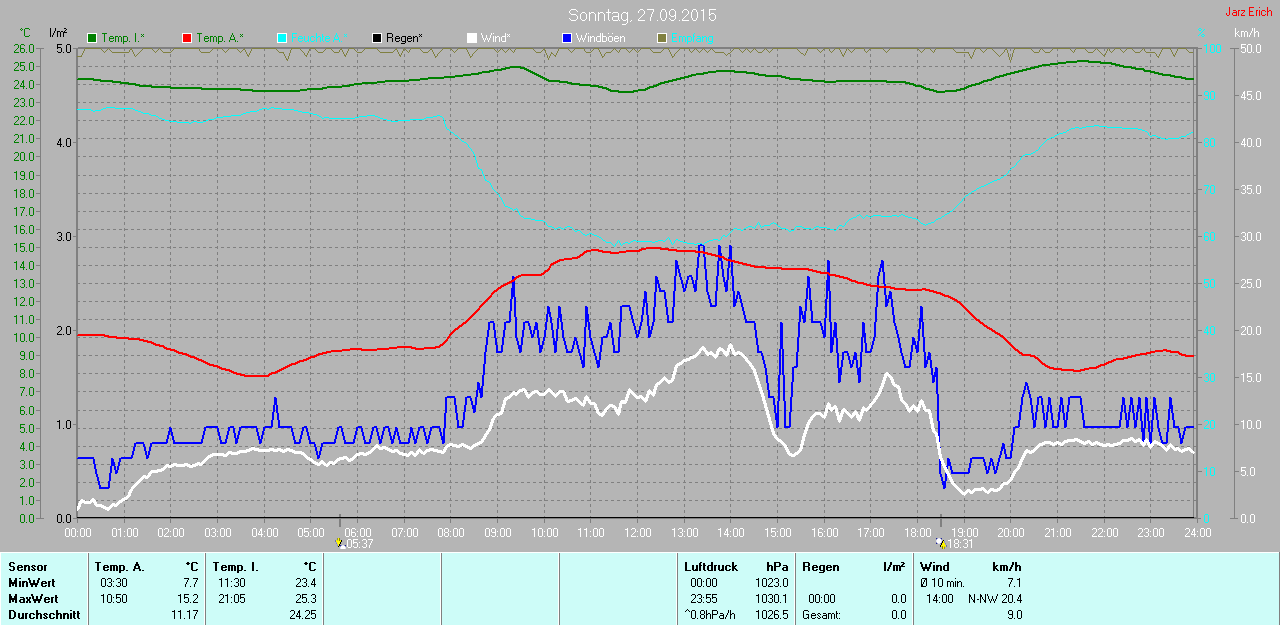The width and height of the screenshot is (1280, 625).
Task: Click the 'MinWert' row header
Action: [x=31, y=583]
